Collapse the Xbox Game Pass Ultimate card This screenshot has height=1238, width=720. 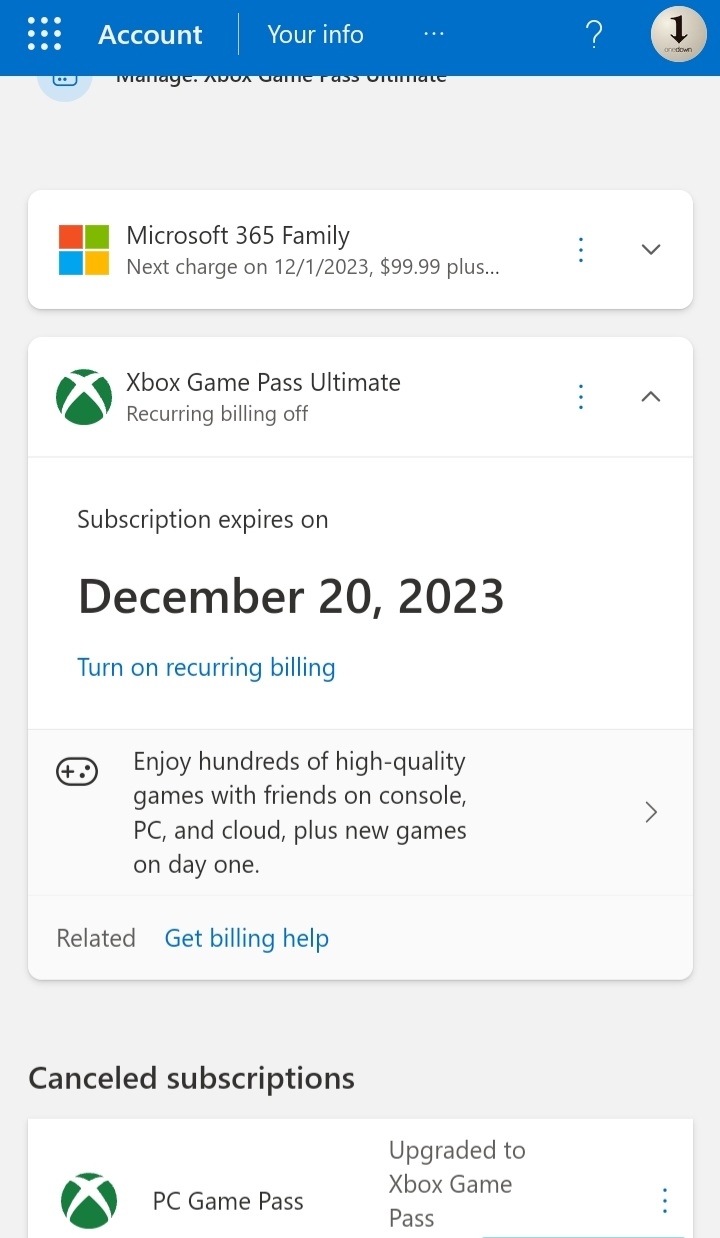651,397
